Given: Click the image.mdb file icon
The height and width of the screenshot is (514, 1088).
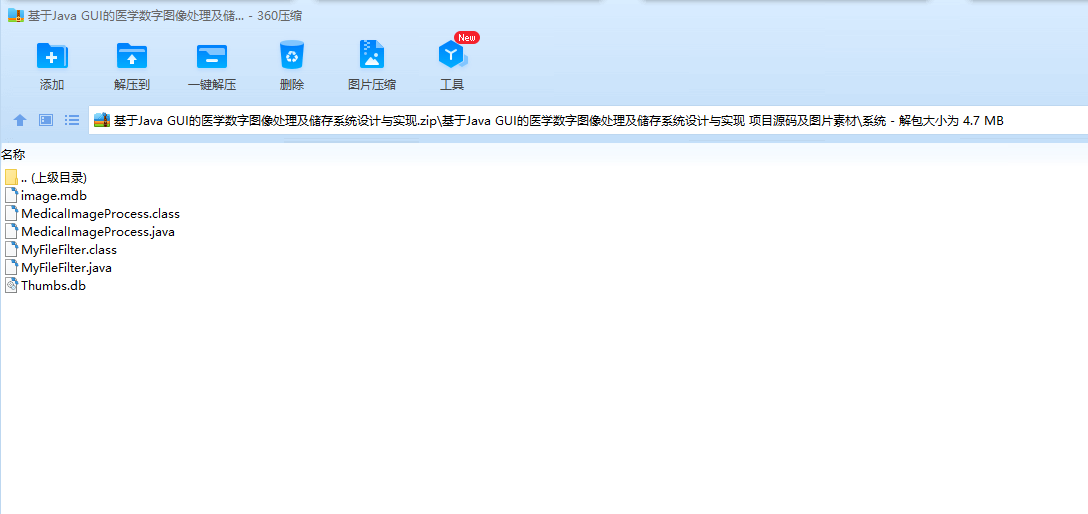Looking at the screenshot, I should (10, 196).
